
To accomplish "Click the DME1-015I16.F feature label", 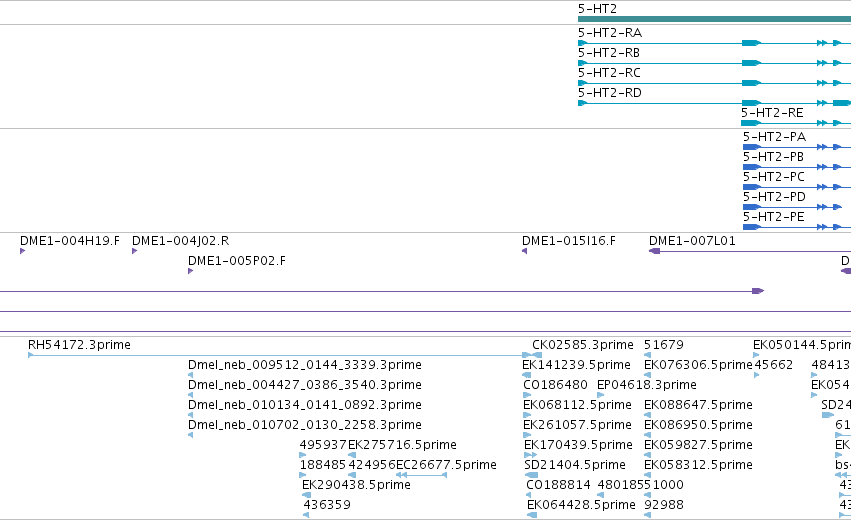I will (x=569, y=241).
